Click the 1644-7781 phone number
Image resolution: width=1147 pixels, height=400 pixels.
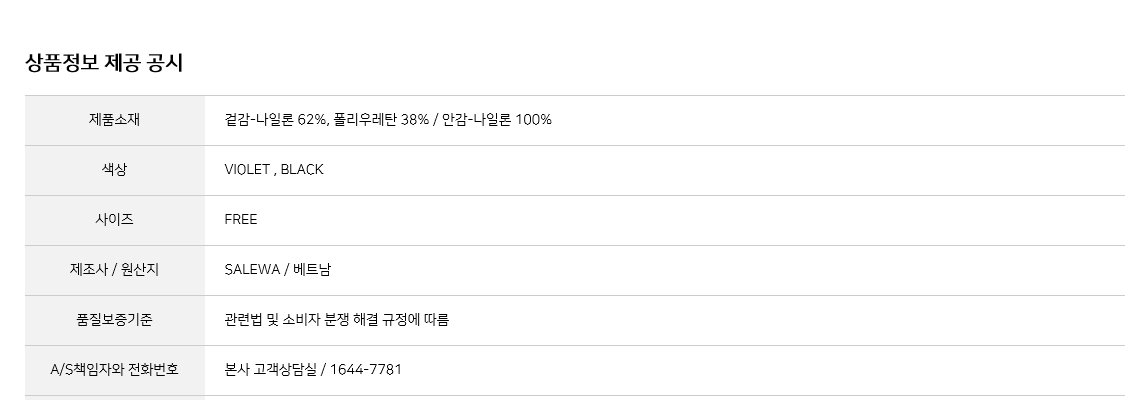click(366, 370)
